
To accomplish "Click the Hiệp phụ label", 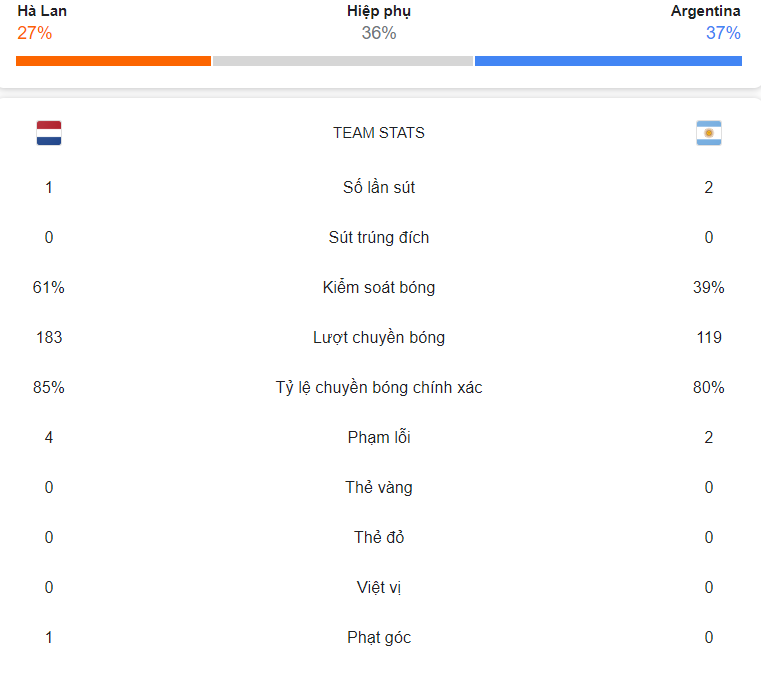I will coord(379,11).
